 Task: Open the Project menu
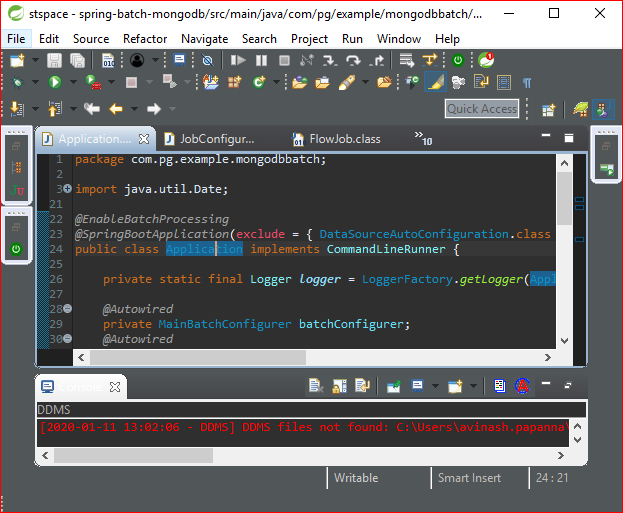[310, 39]
